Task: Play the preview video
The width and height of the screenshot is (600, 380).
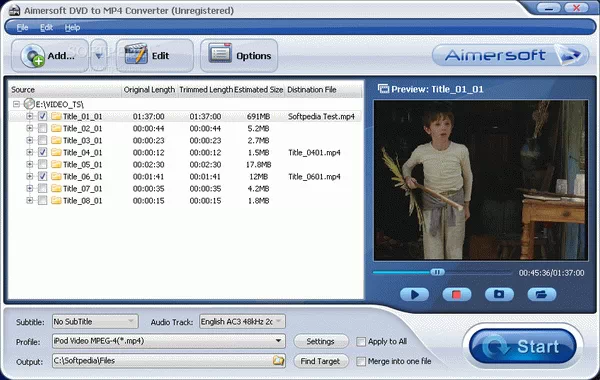Action: tap(414, 294)
